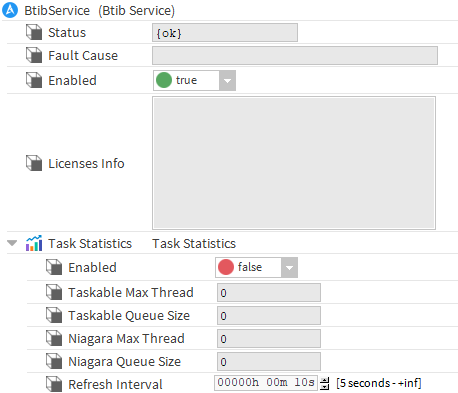This screenshot has width=458, height=393.
Task: Click the cube icon beside top Enabled
Action: (x=34, y=80)
